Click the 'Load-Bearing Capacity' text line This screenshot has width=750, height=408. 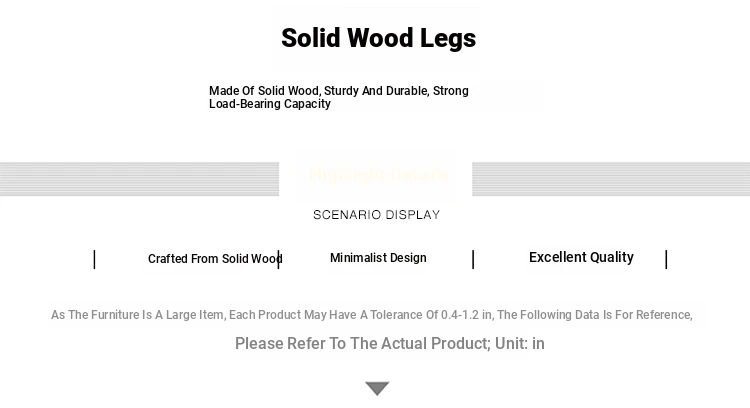[x=270, y=104]
